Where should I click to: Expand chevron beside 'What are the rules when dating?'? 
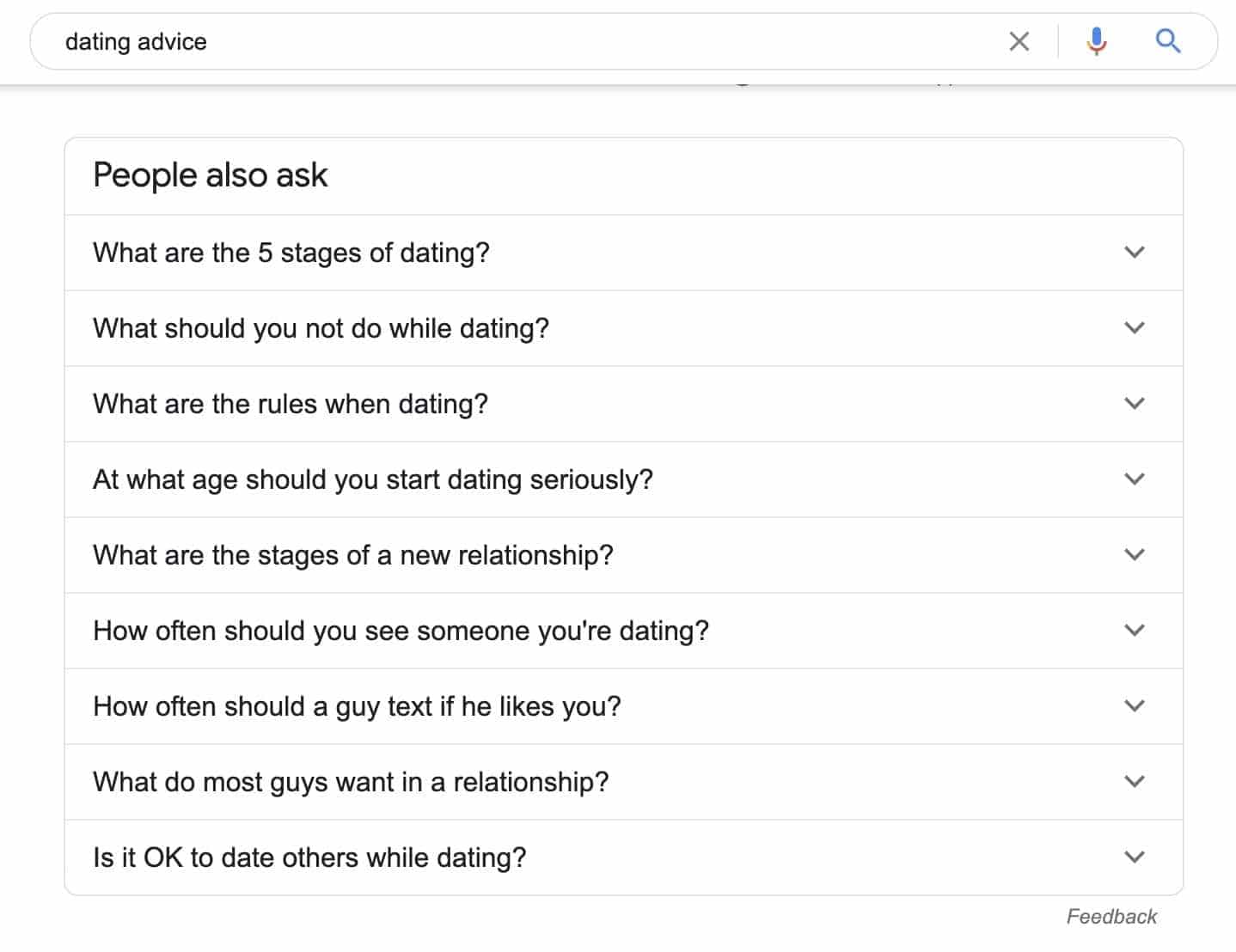point(1135,404)
